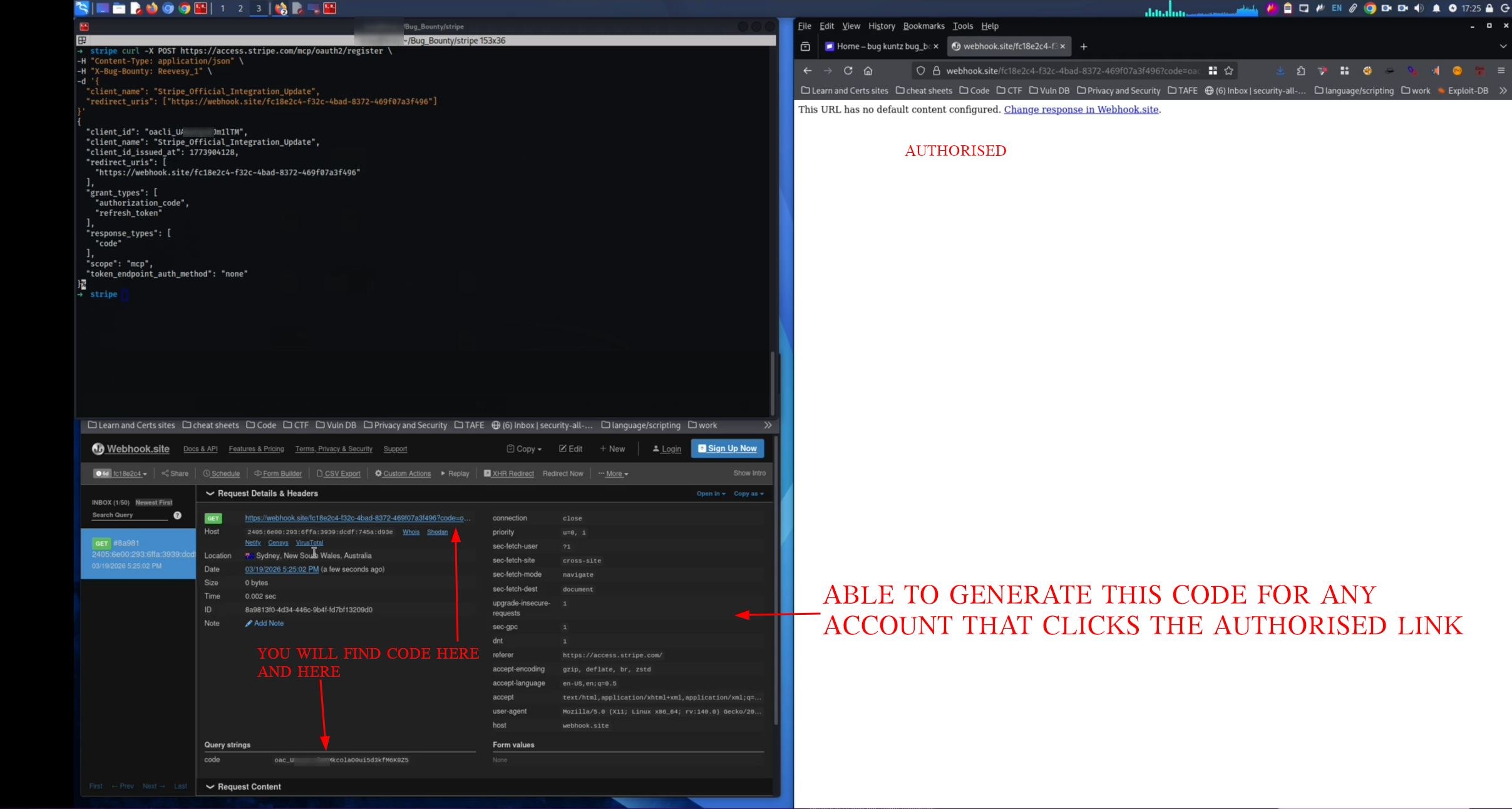The width and height of the screenshot is (1512, 809).
Task: Click Redirect Now
Action: [x=563, y=473]
